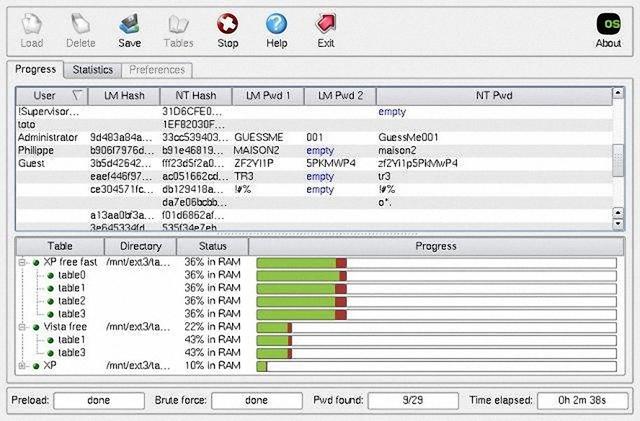Select the Administrator row
640x421 pixels.
click(x=314, y=137)
